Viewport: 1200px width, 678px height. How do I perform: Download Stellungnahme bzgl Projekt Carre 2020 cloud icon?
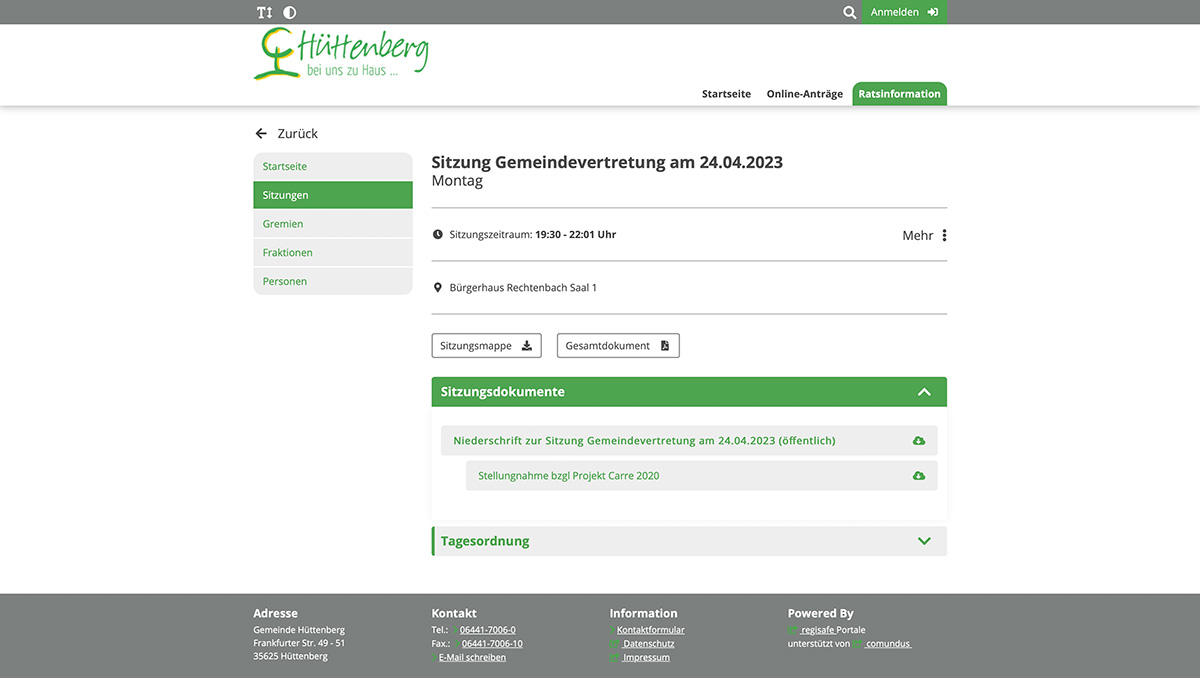click(x=919, y=475)
